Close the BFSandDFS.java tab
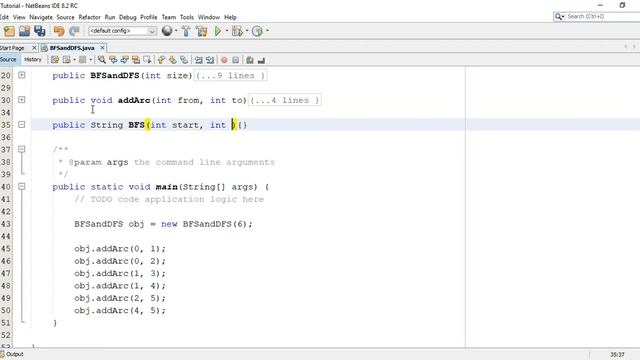This screenshot has width=640, height=360. tap(102, 48)
